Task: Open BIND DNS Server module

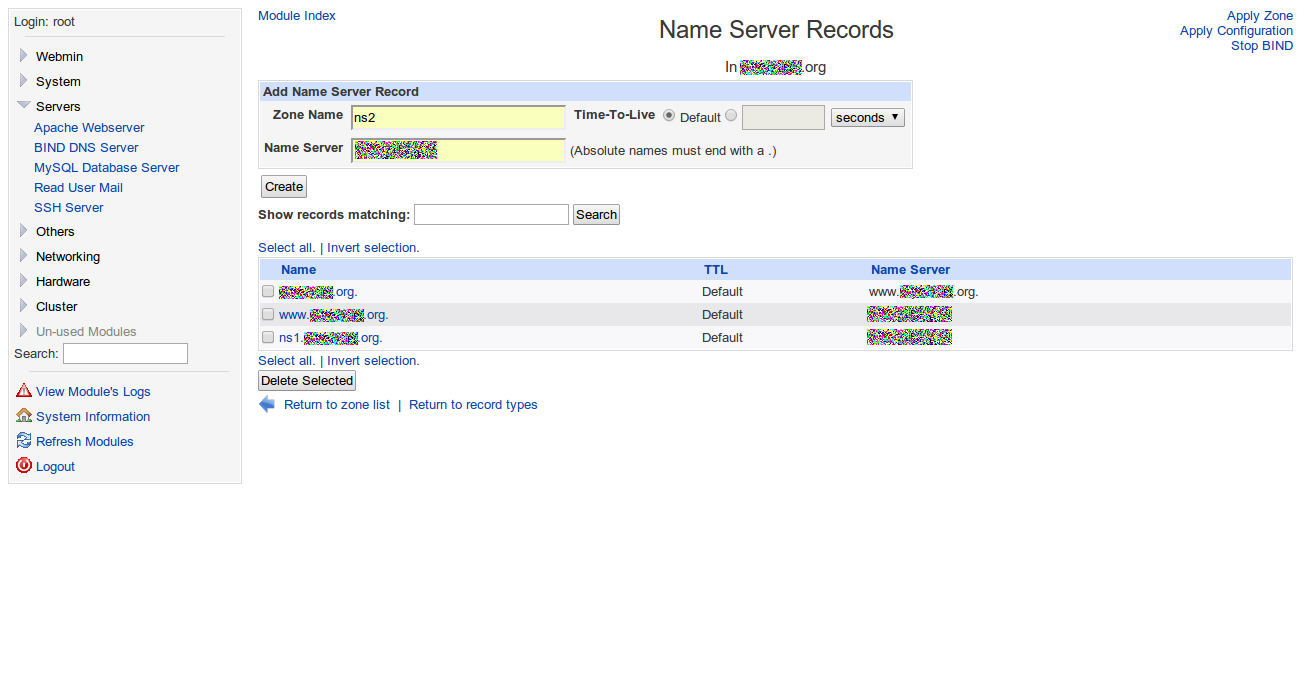Action: (86, 148)
